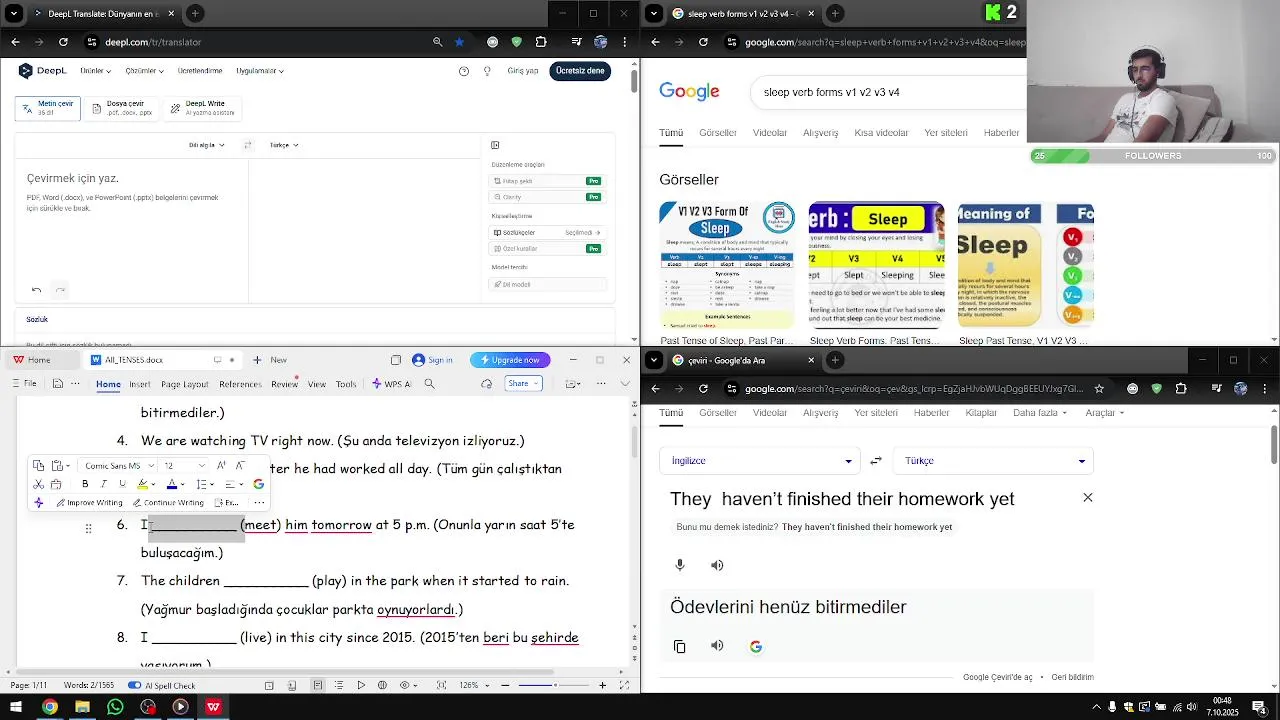Viewport: 1280px width, 720px height.
Task: Toggle DeepL side panel collapse icon
Action: (x=495, y=145)
